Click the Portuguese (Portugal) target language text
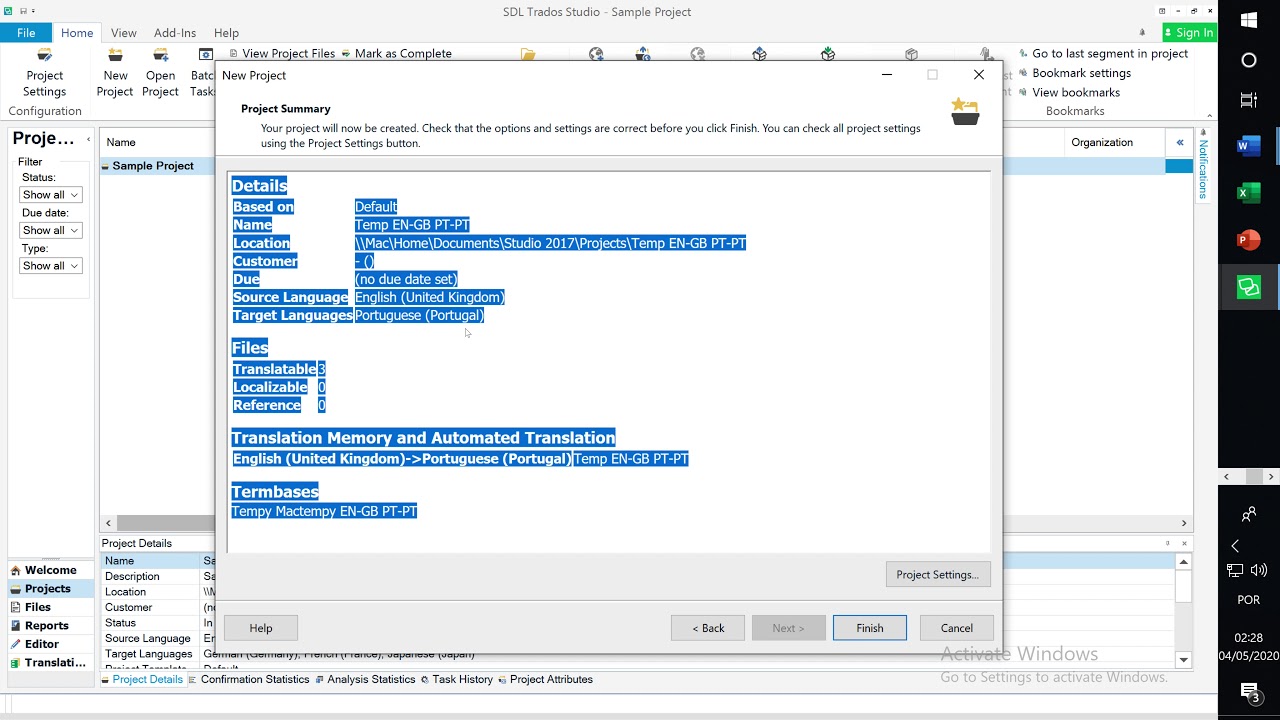Image resolution: width=1280 pixels, height=720 pixels. 419,315
